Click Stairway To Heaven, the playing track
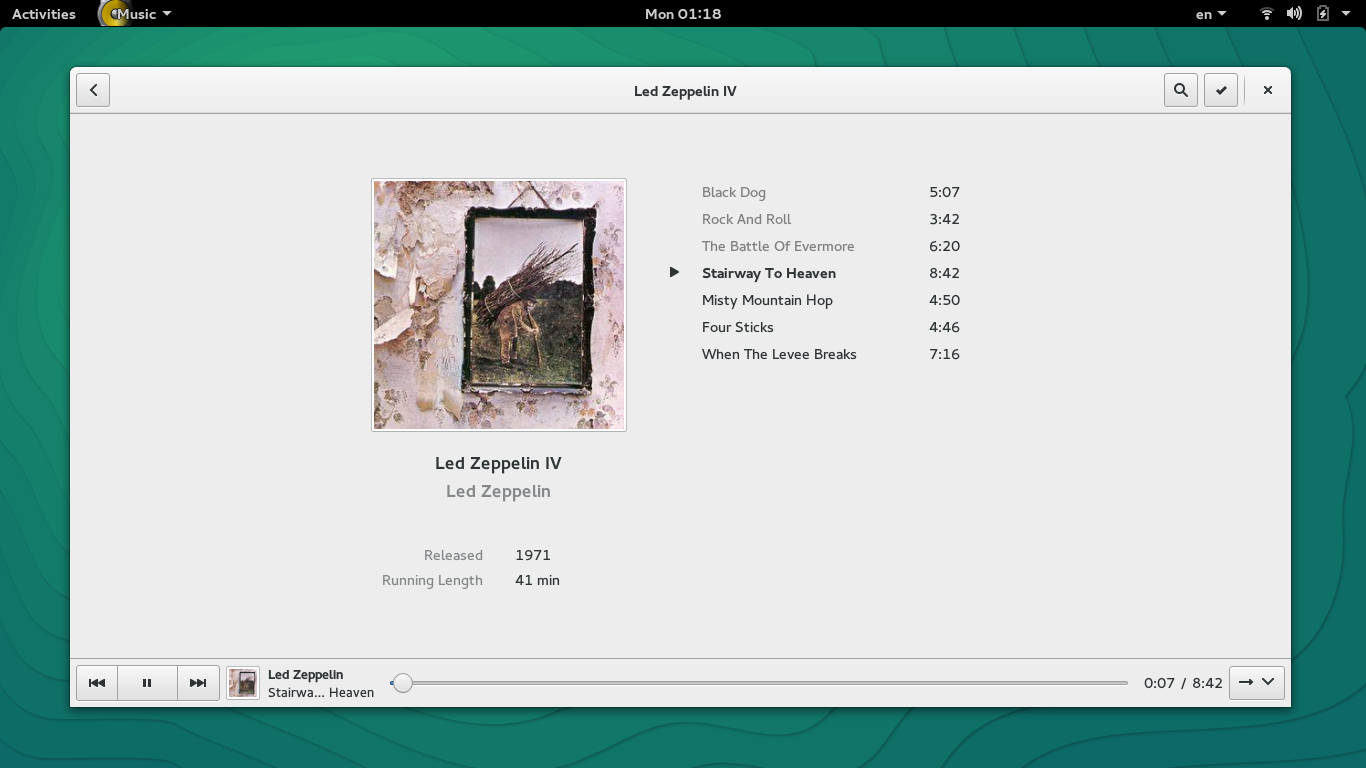1366x768 pixels. [768, 273]
